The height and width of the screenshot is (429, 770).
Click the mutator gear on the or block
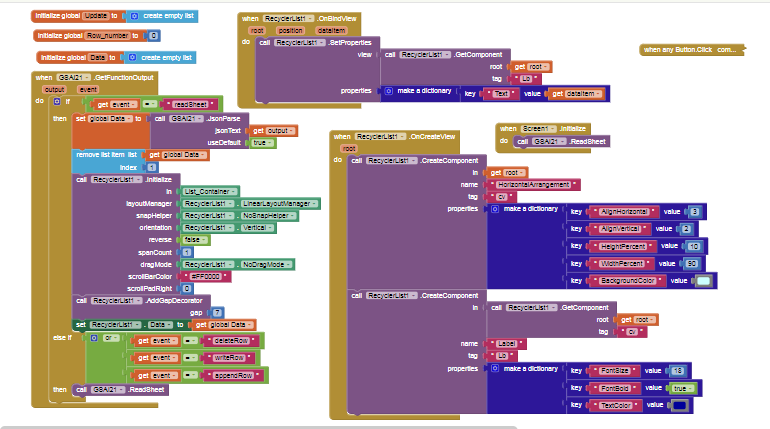pyautogui.click(x=93, y=340)
